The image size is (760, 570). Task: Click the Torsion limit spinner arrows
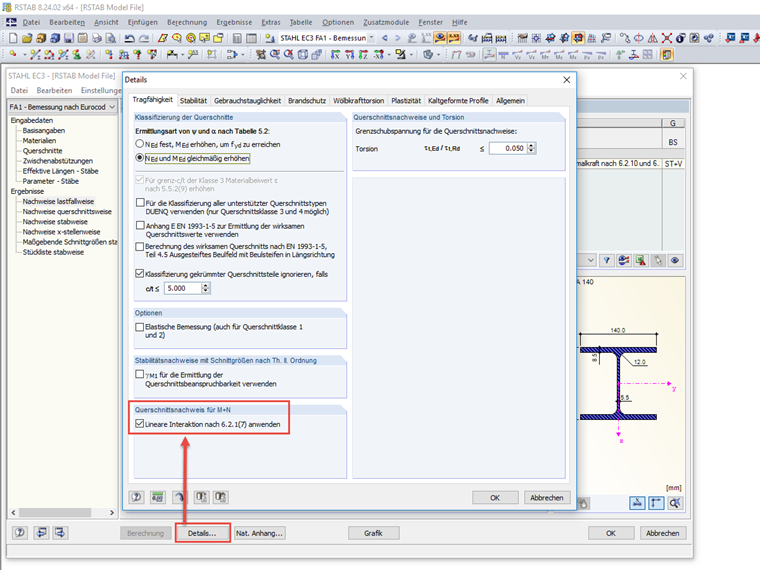pos(531,148)
